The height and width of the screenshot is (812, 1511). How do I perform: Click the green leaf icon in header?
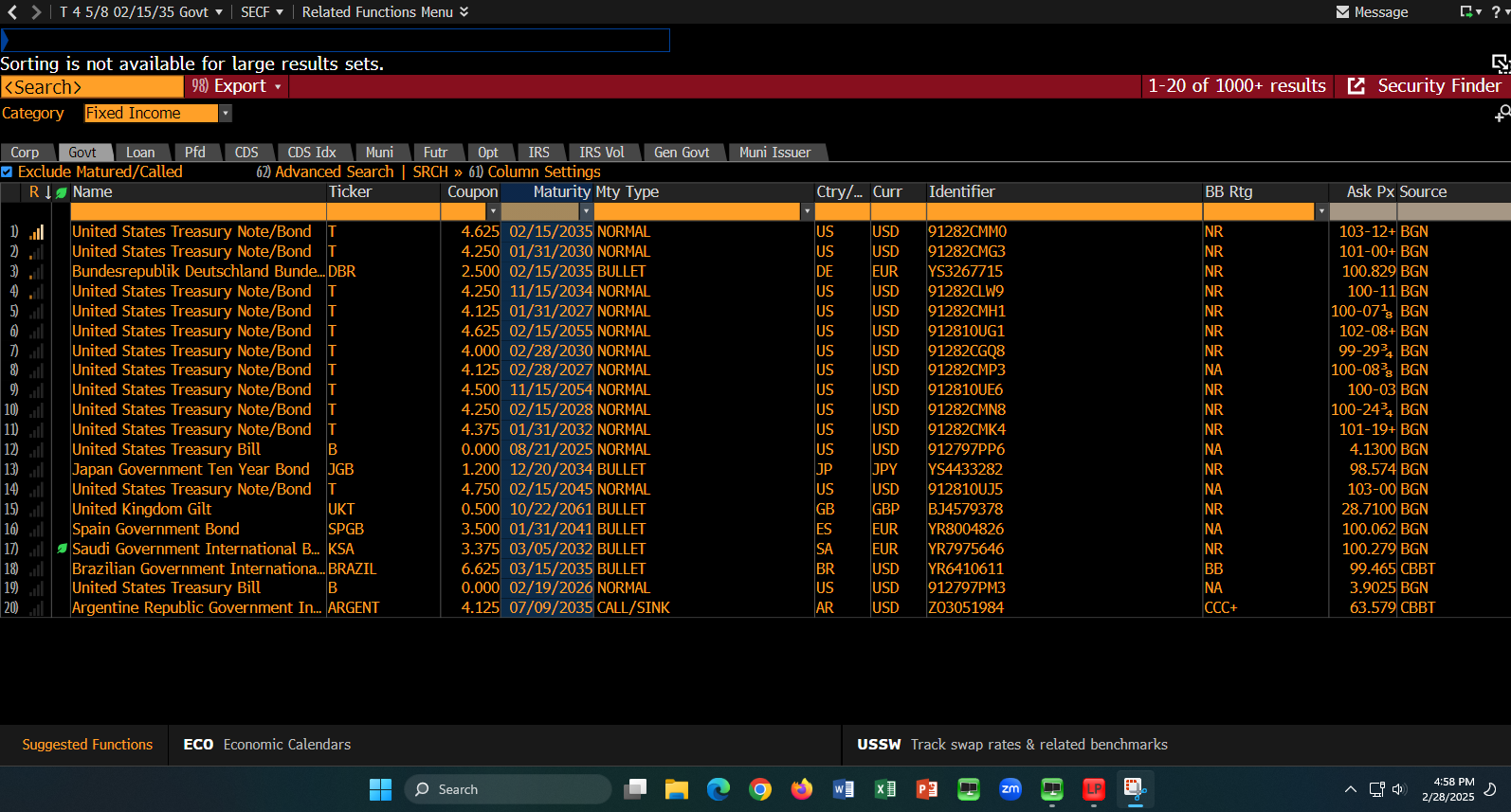62,192
